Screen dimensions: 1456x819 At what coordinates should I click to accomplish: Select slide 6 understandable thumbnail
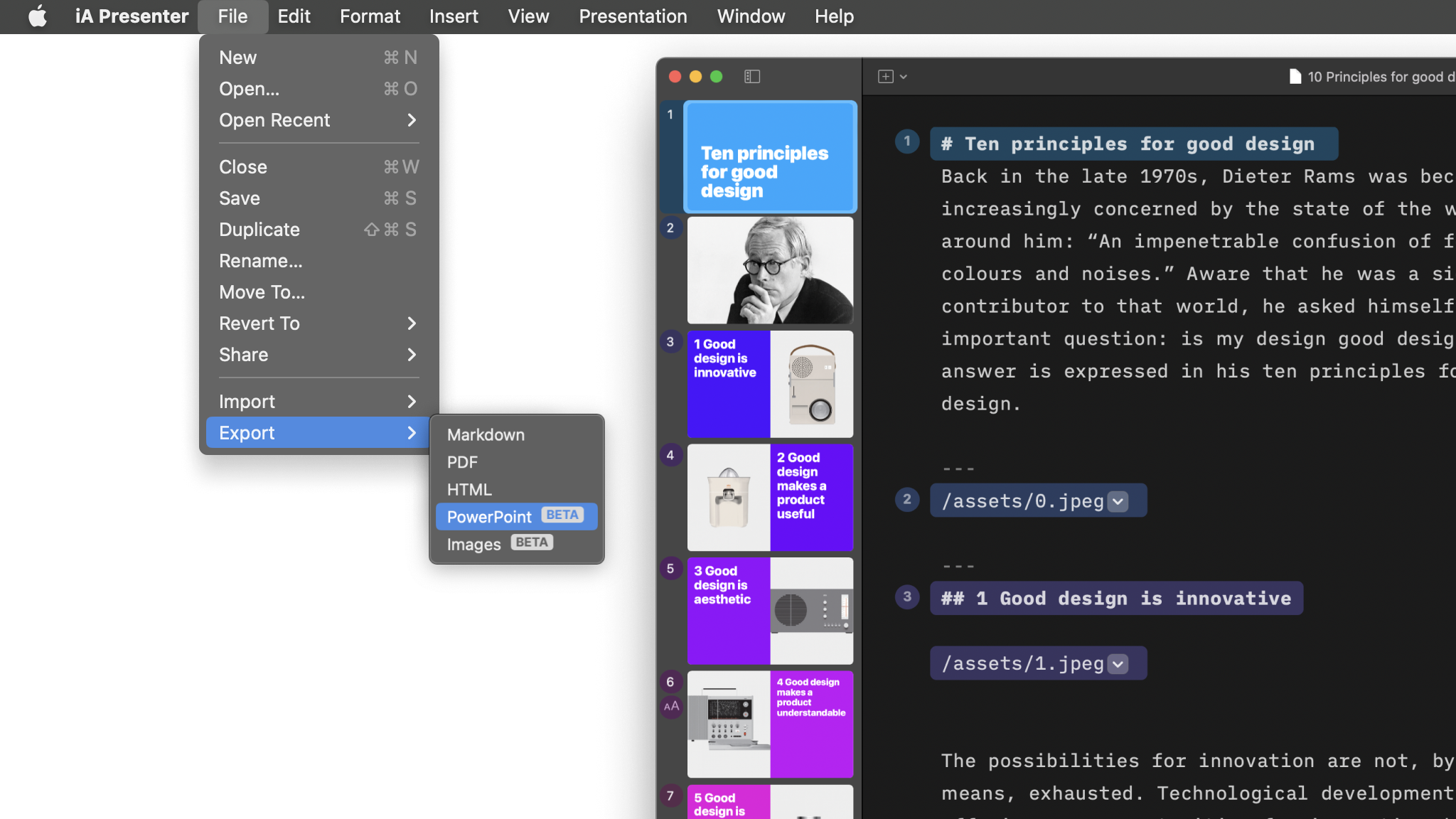pyautogui.click(x=770, y=724)
